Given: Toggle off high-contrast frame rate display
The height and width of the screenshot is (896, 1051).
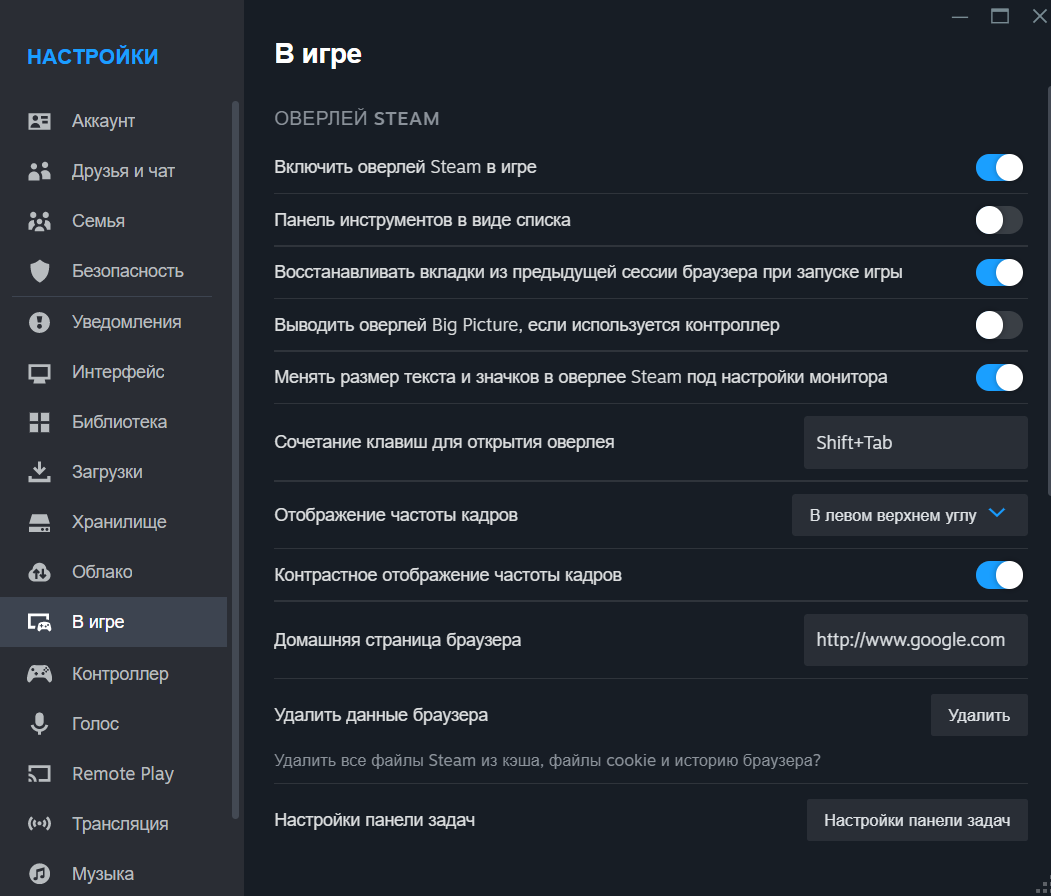Looking at the screenshot, I should click(x=999, y=575).
